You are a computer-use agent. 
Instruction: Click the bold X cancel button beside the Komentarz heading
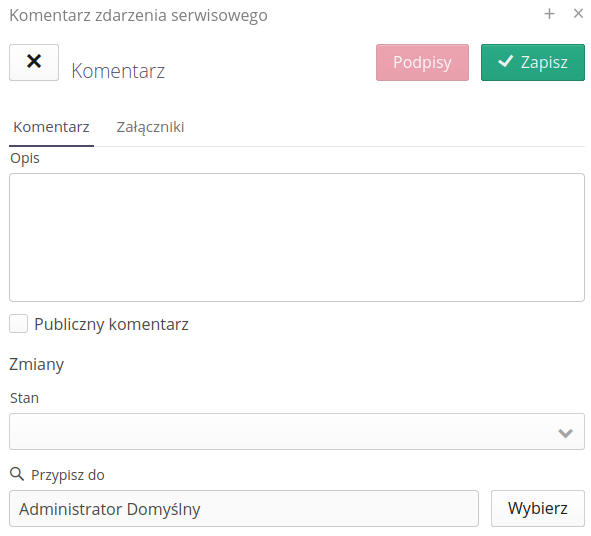[x=34, y=62]
